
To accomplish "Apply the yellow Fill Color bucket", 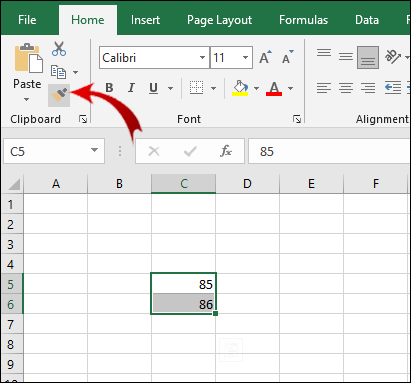I will pyautogui.click(x=240, y=88).
